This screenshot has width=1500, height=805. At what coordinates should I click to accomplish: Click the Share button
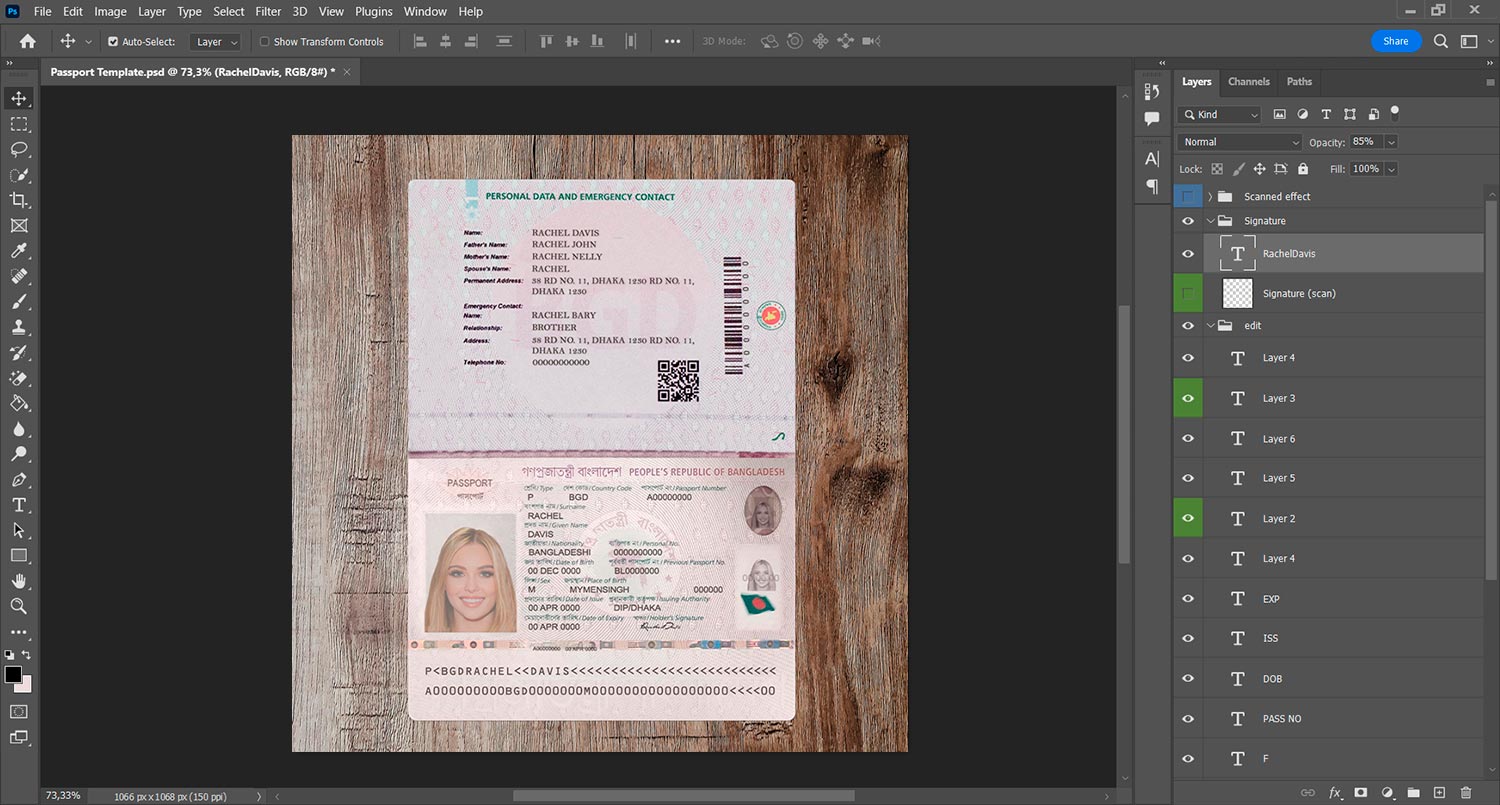point(1395,41)
